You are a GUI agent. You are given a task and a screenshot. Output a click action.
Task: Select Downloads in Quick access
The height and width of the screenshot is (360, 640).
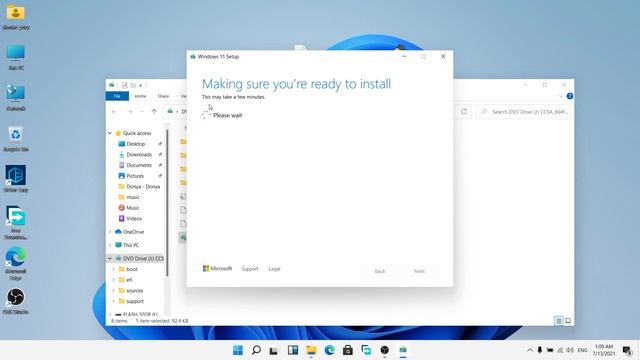pyautogui.click(x=139, y=154)
